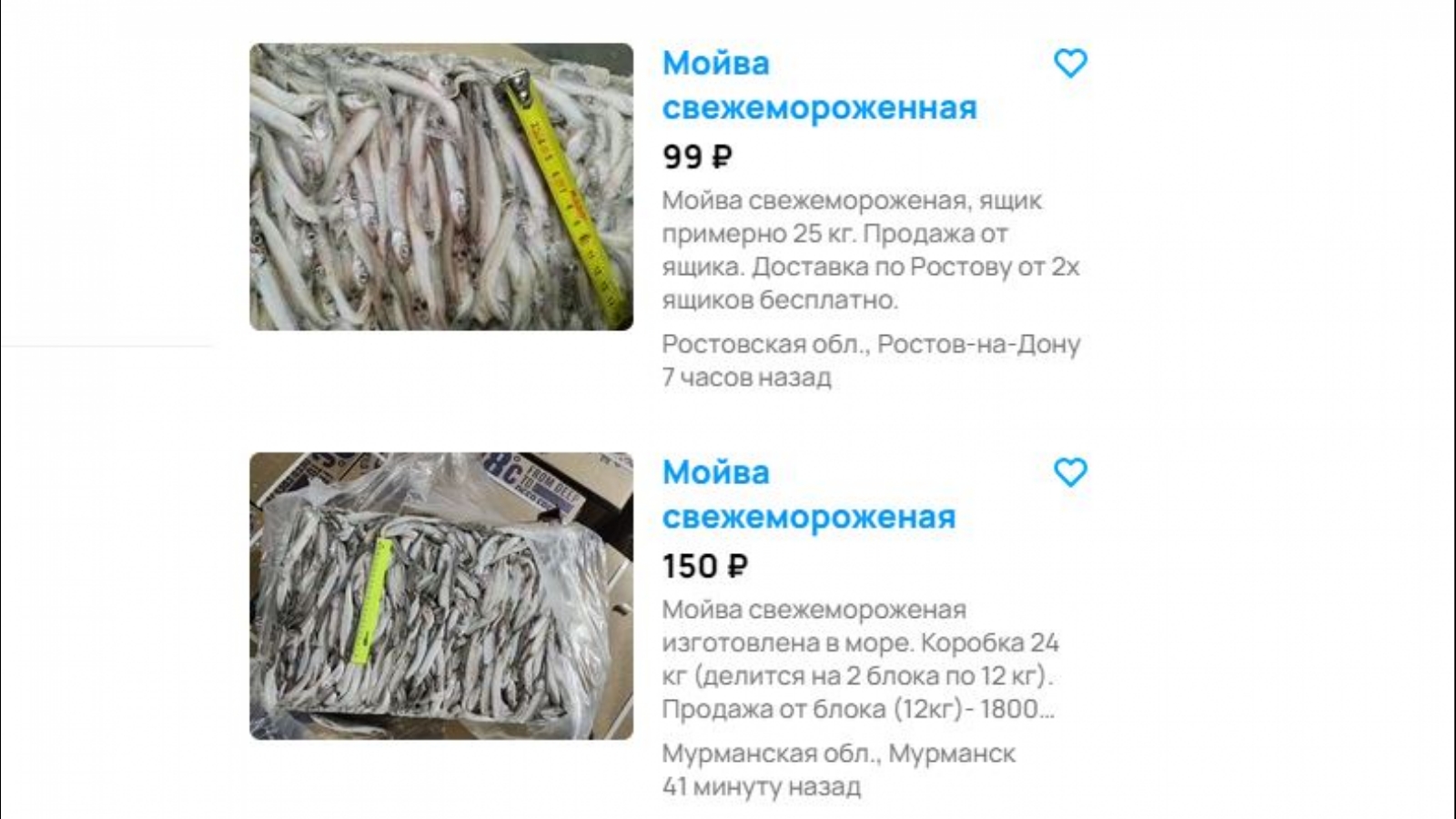Image resolution: width=1456 pixels, height=819 pixels.
Task: Add the 99 ₽ capelin listing to favorites
Action: click(x=1070, y=63)
